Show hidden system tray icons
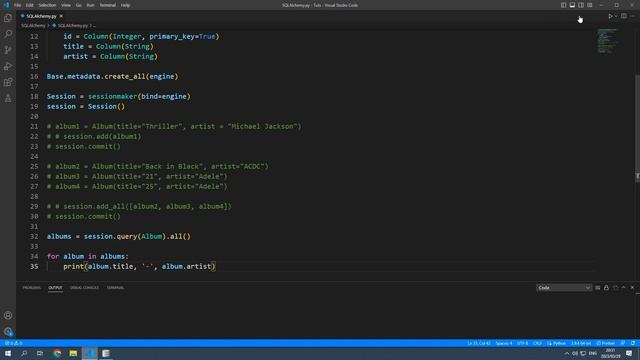 point(567,353)
